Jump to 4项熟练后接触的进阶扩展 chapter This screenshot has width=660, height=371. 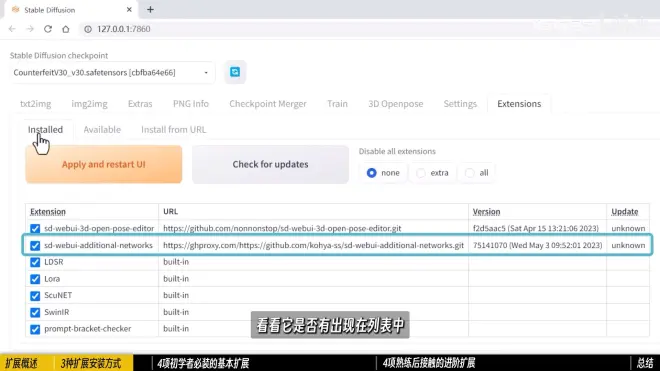[x=429, y=363]
